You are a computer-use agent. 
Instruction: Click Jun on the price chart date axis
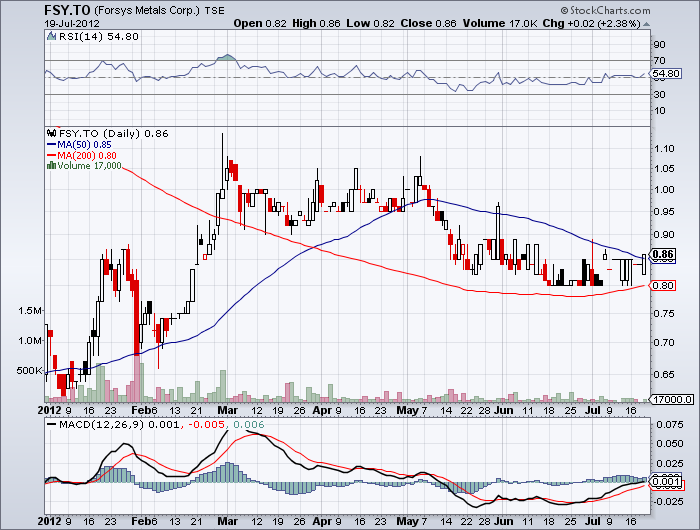tap(504, 410)
